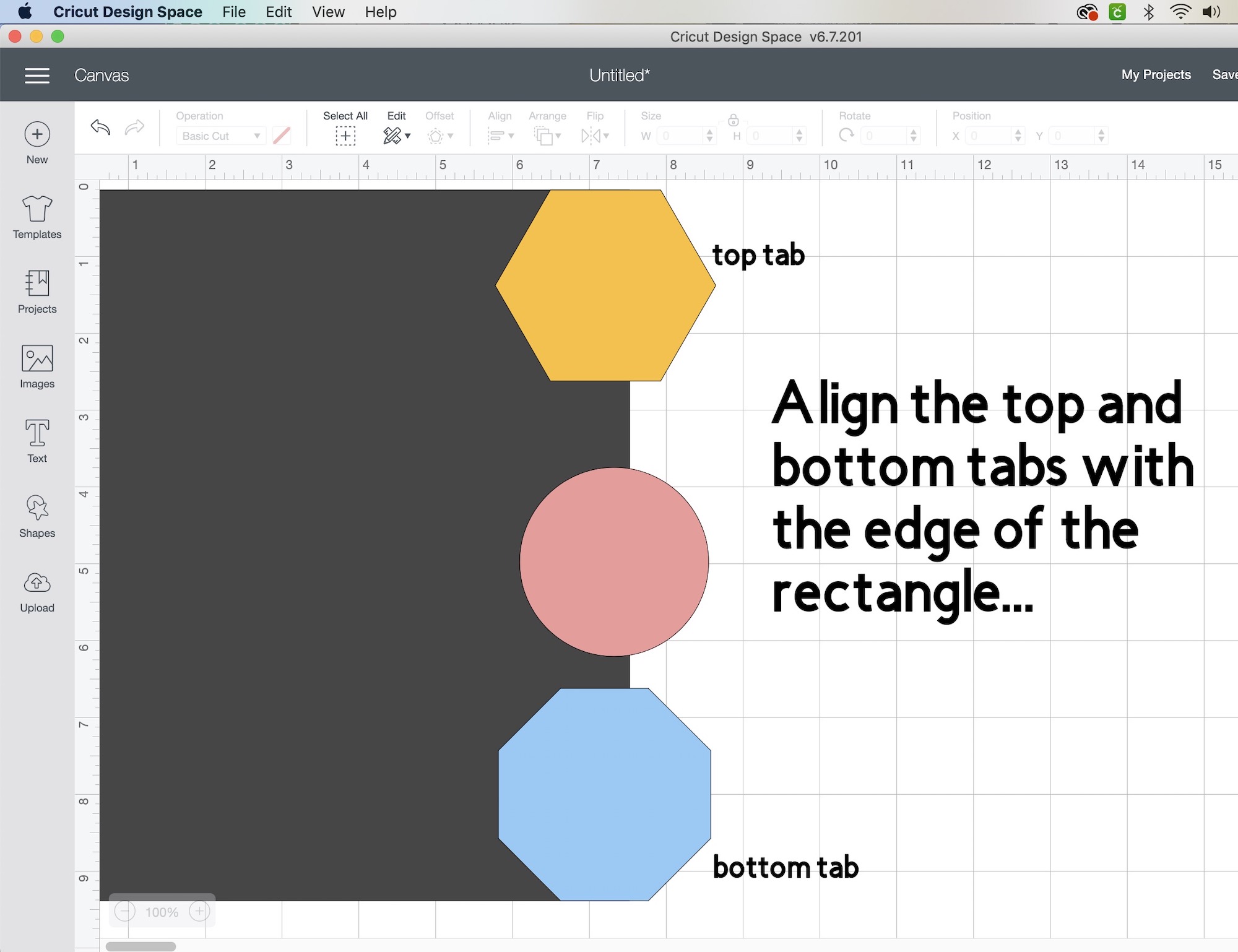Expand the Offset dropdown arrow
1238x952 pixels.
(x=451, y=136)
